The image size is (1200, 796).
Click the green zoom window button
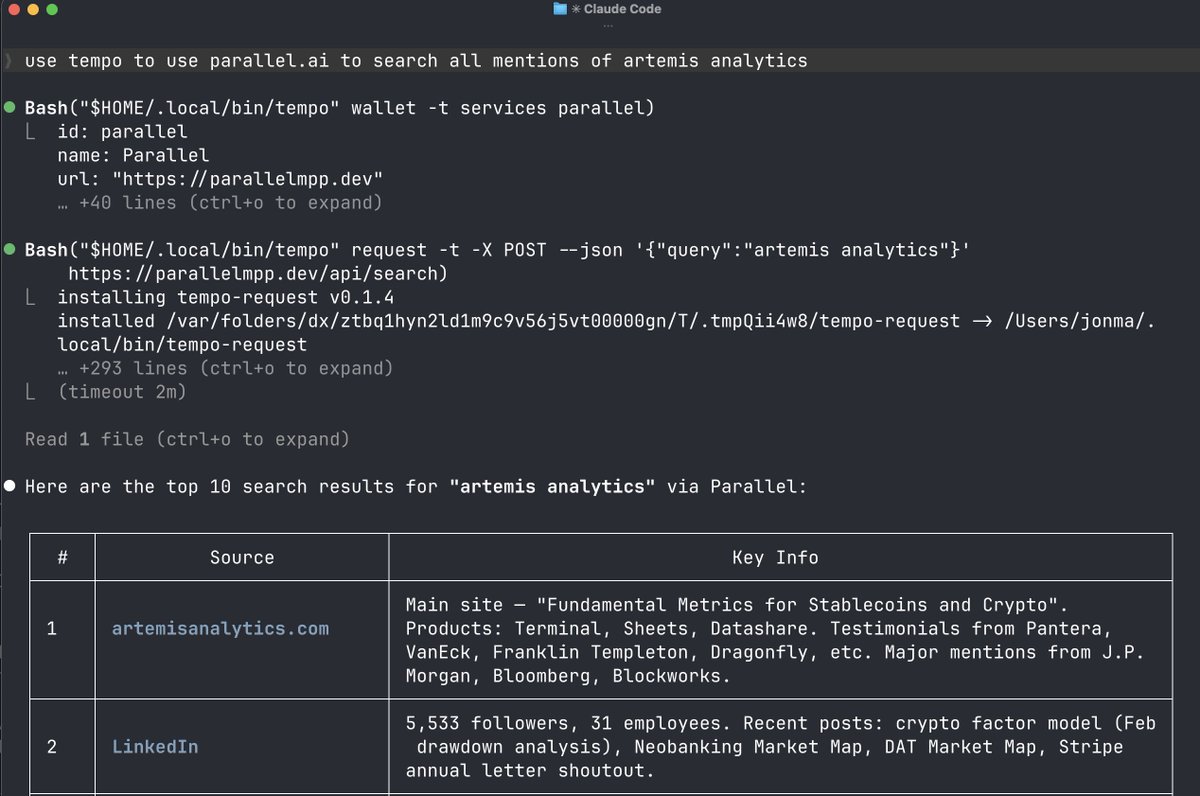[x=51, y=9]
